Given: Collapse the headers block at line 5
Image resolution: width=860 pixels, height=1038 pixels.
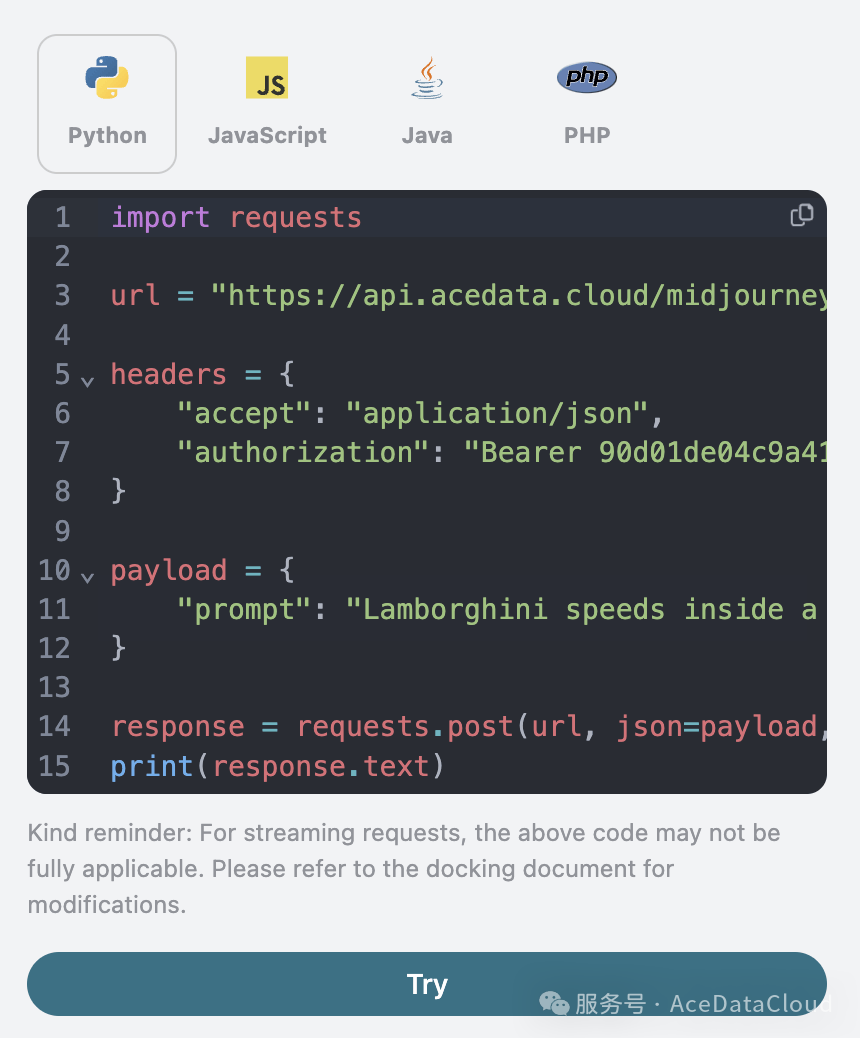Looking at the screenshot, I should pyautogui.click(x=87, y=381).
